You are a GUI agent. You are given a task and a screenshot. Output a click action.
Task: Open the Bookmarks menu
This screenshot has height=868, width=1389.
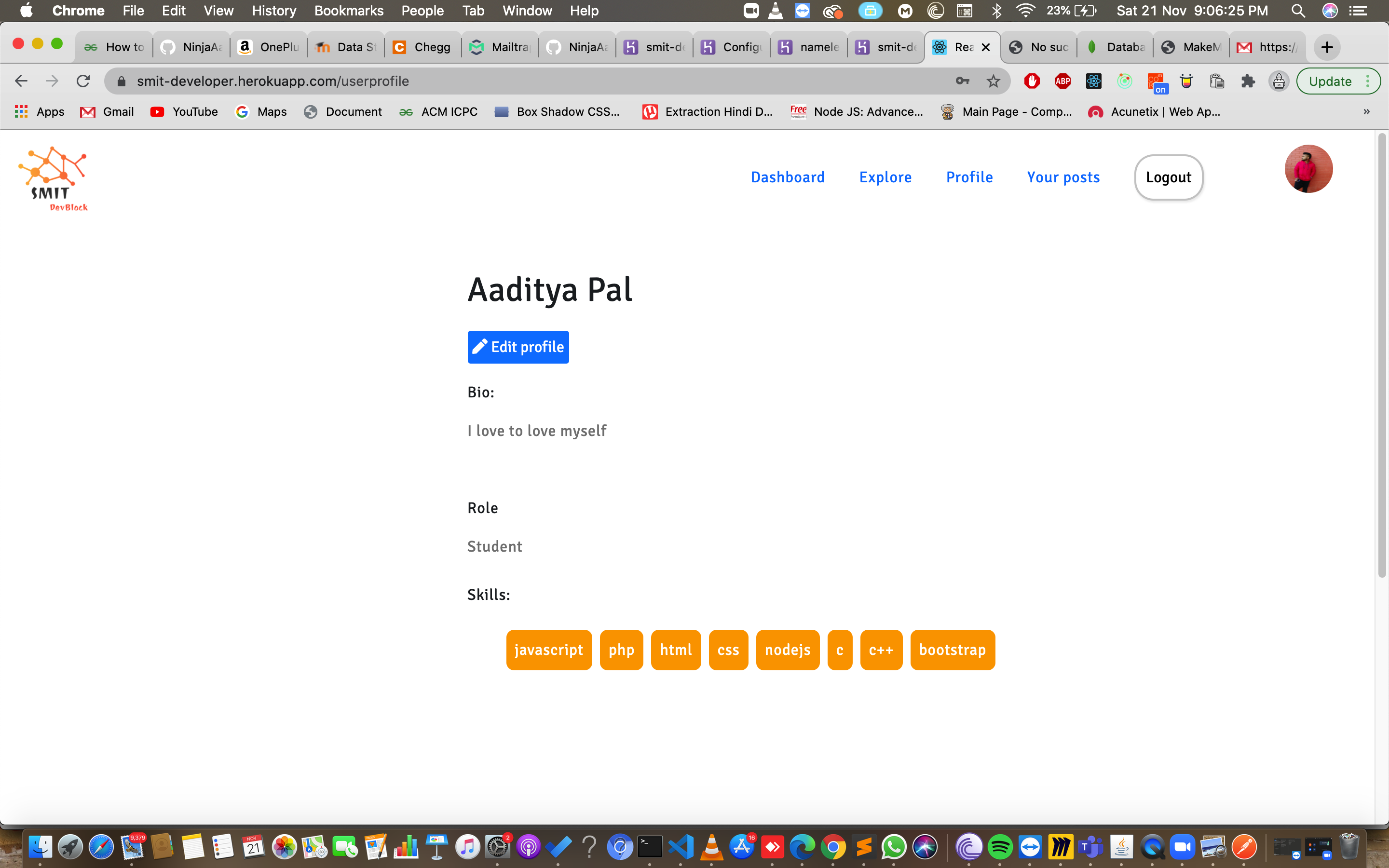[x=348, y=10]
